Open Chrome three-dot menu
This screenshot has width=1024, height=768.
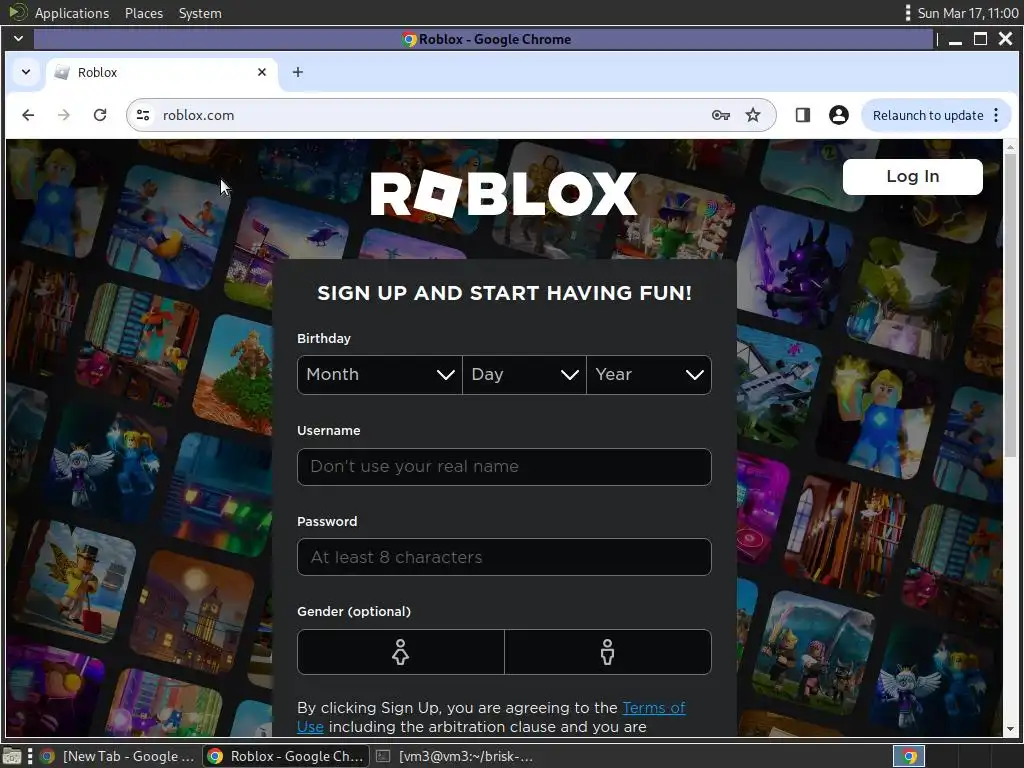(996, 115)
